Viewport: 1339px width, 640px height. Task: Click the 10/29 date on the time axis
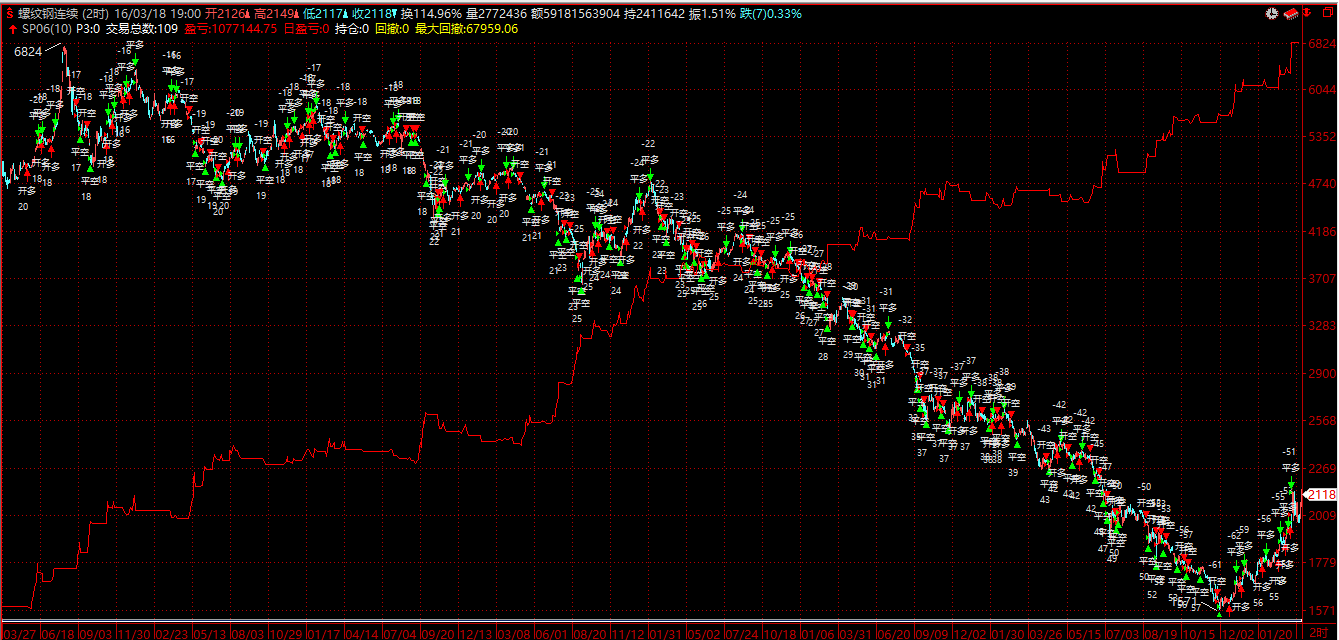[x=287, y=633]
